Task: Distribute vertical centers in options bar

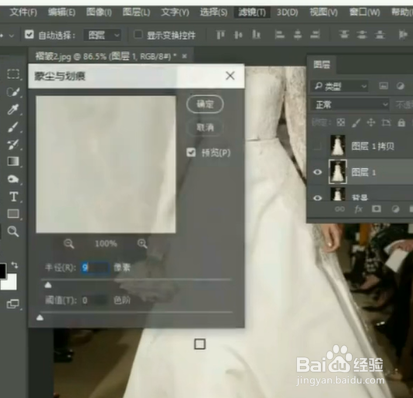Action: click(362, 35)
